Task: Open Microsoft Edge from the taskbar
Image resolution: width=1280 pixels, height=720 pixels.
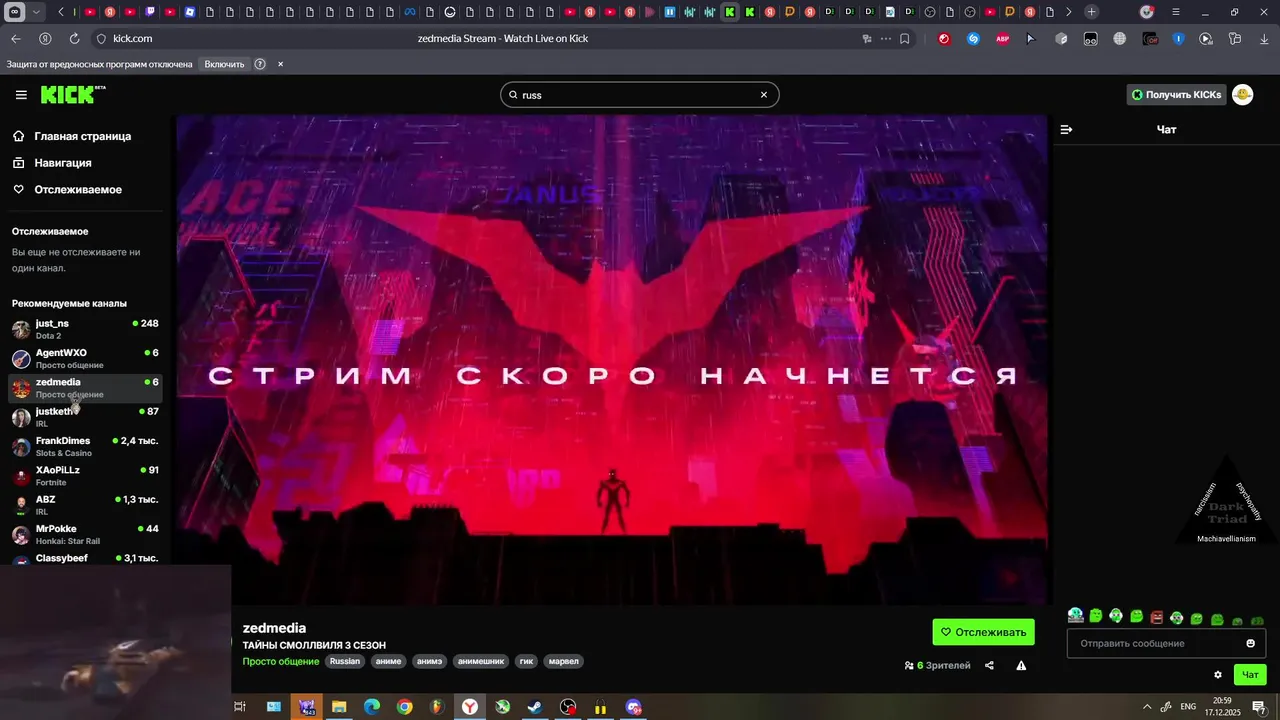Action: (x=371, y=707)
